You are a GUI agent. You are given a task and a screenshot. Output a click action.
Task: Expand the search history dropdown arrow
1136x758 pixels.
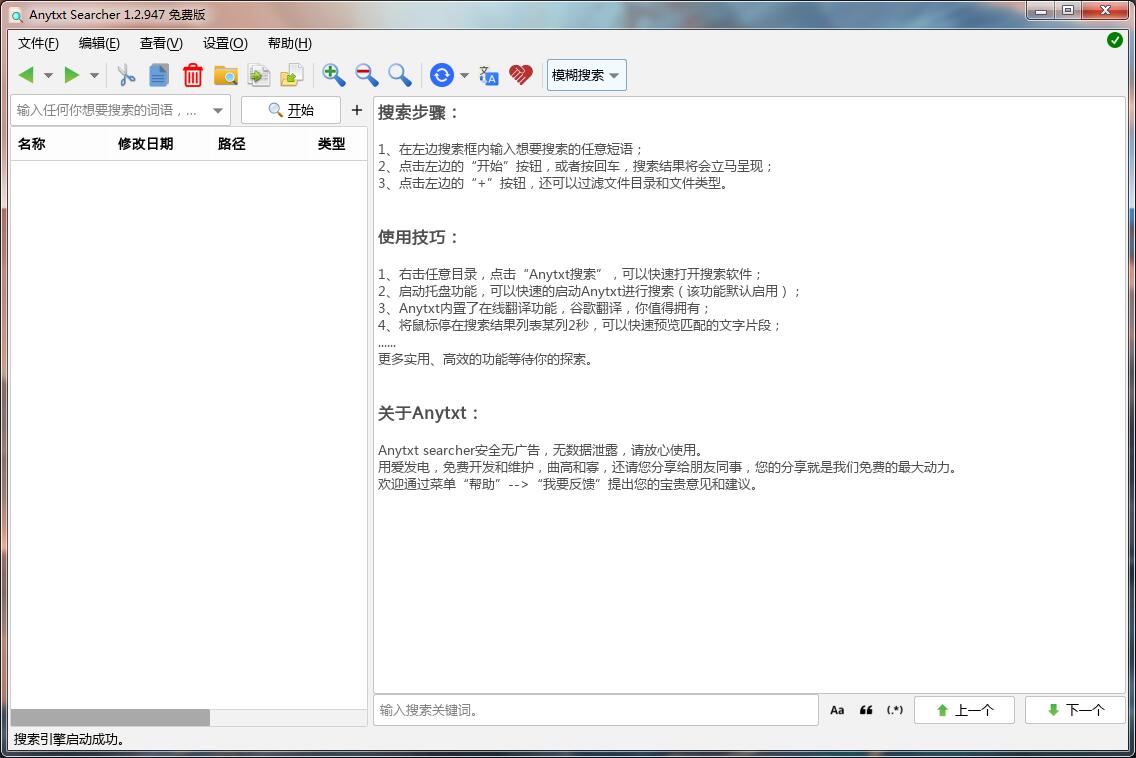click(218, 111)
